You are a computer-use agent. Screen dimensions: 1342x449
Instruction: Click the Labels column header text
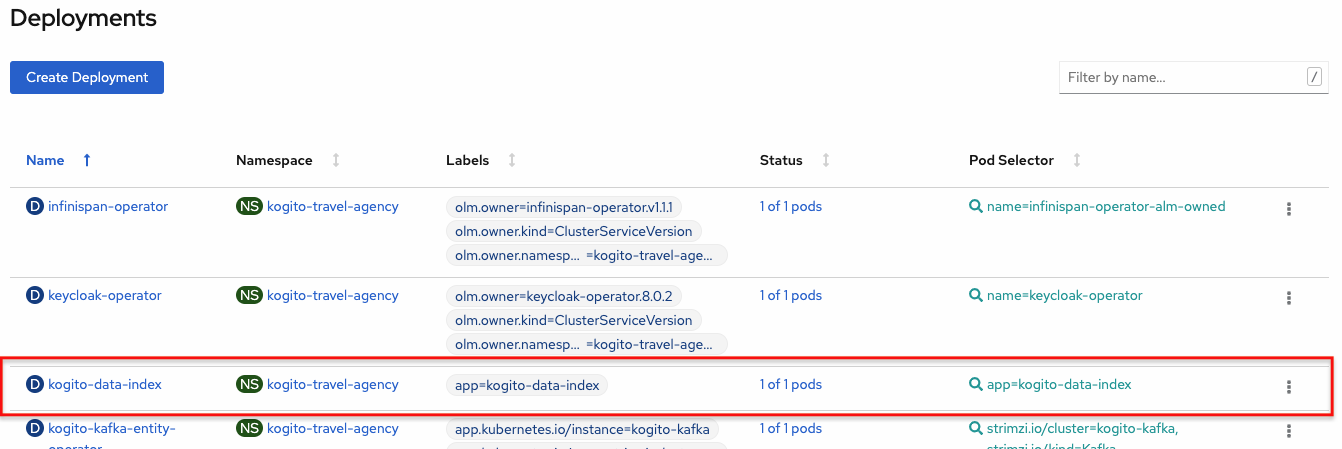pyautogui.click(x=467, y=160)
